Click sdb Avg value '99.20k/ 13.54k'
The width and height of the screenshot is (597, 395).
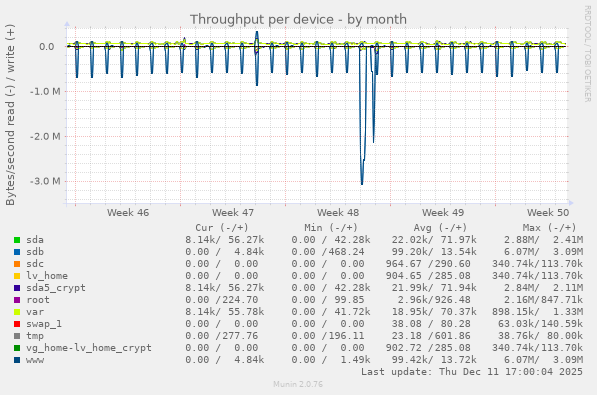pos(434,252)
